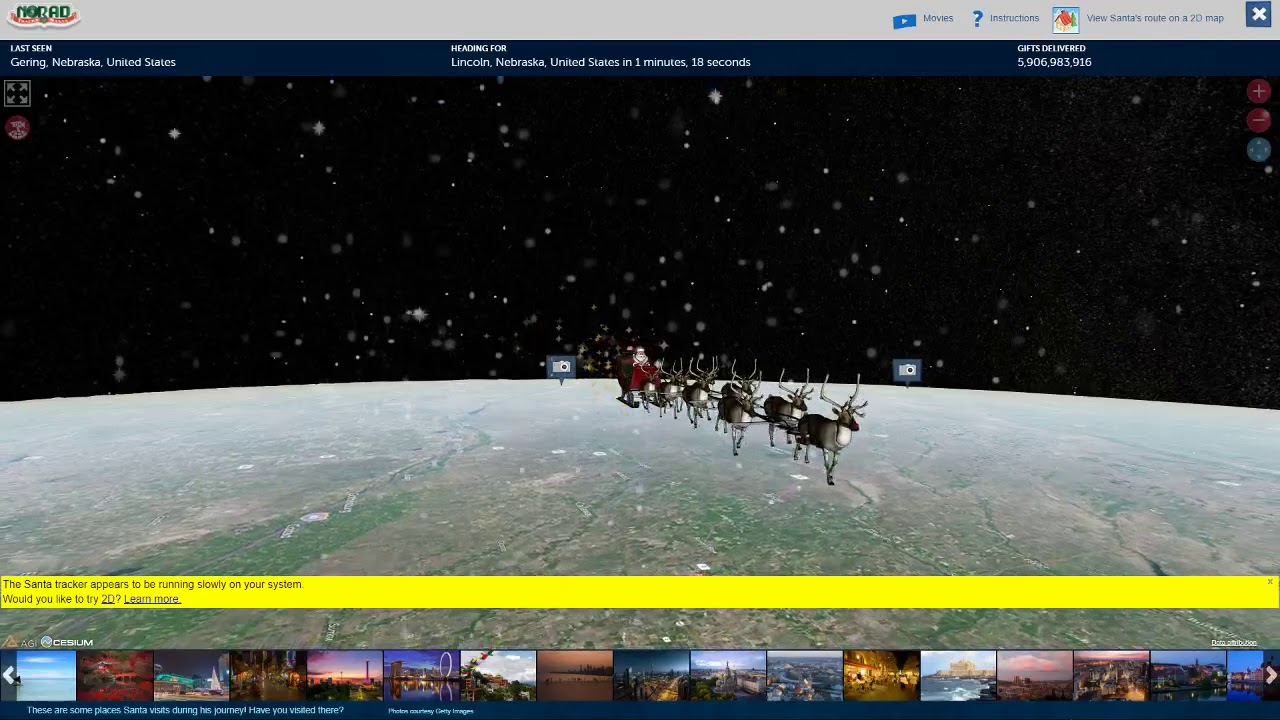This screenshot has width=1280, height=720.
Task: Close the tracker with the X button
Action: pos(1258,14)
